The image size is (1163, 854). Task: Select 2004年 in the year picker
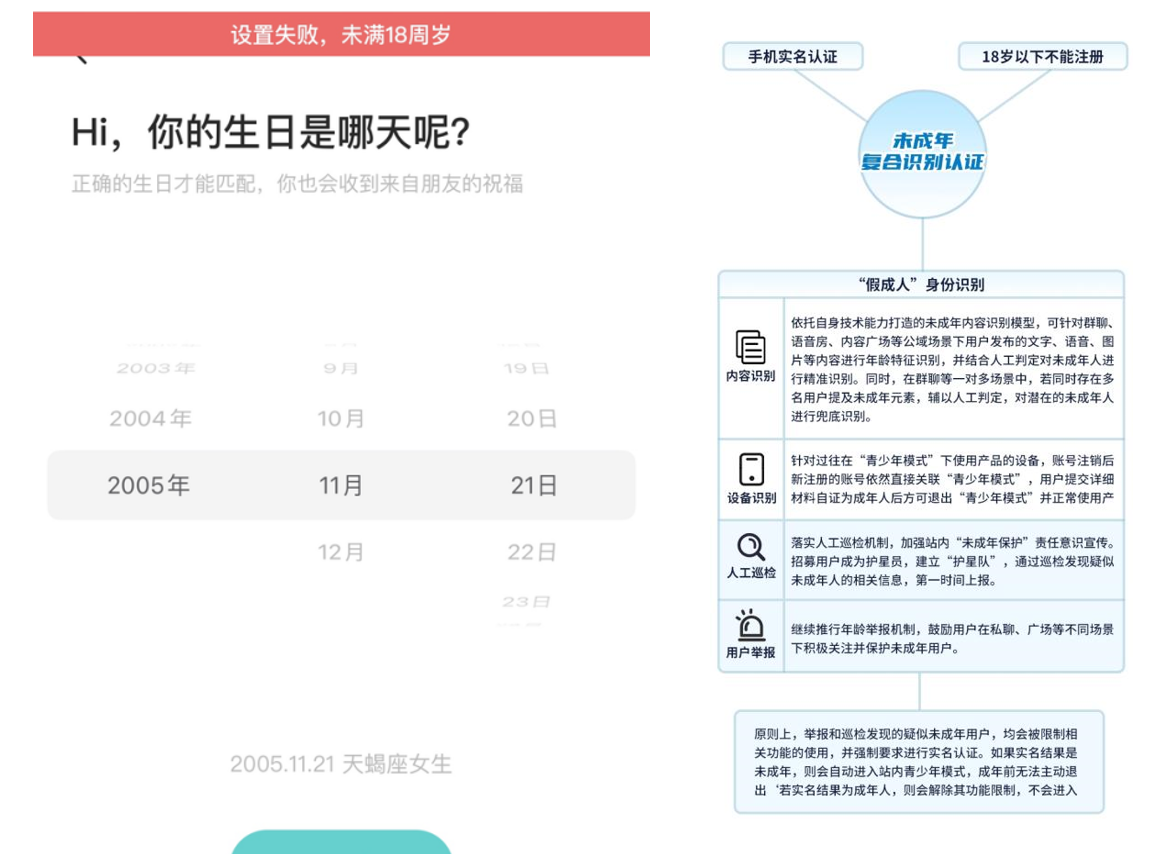(150, 419)
